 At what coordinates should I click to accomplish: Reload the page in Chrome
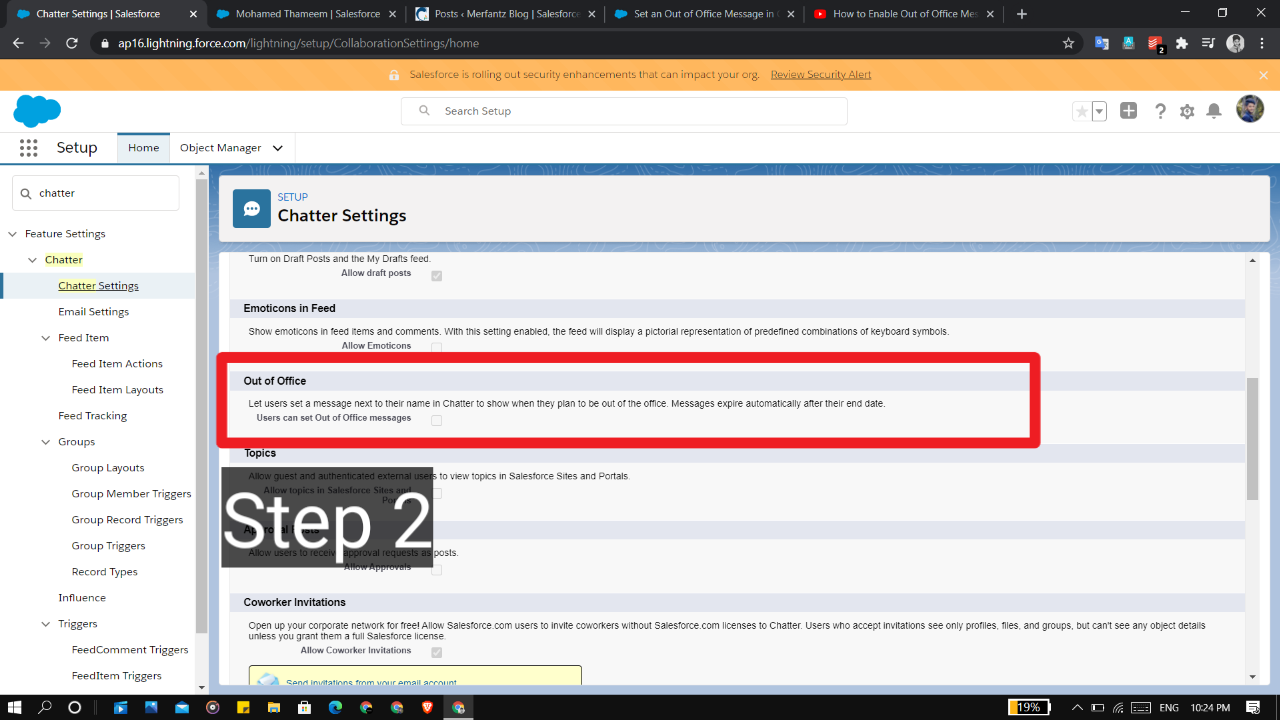(x=72, y=43)
